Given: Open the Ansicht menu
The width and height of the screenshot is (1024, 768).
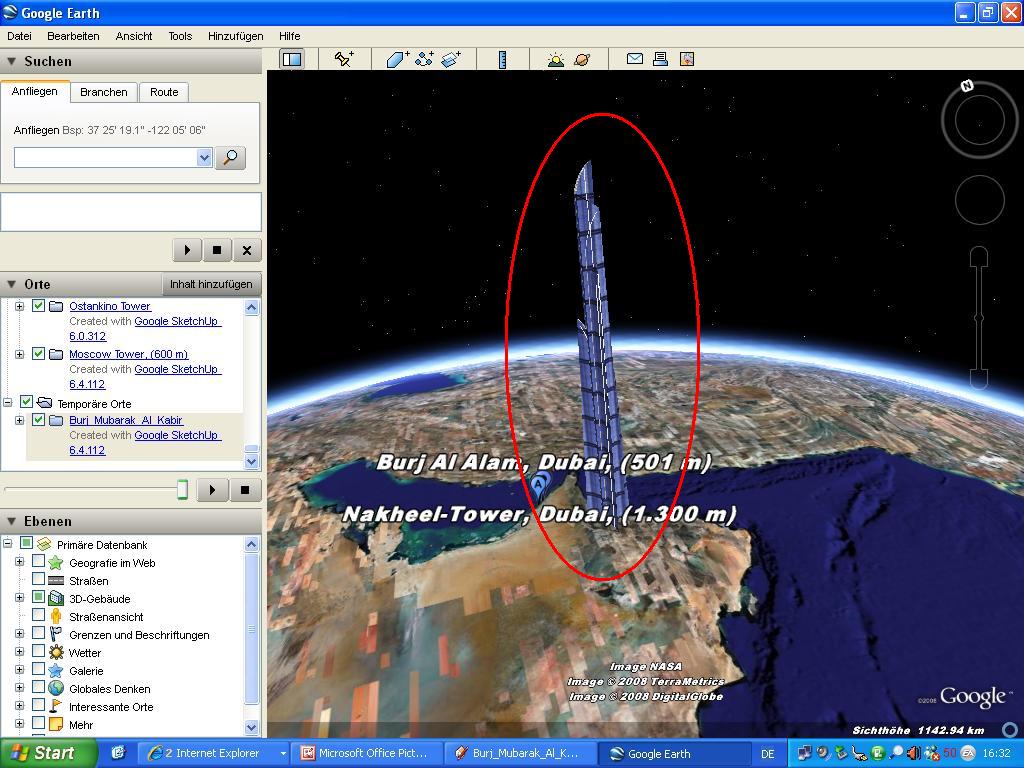Looking at the screenshot, I should 134,37.
